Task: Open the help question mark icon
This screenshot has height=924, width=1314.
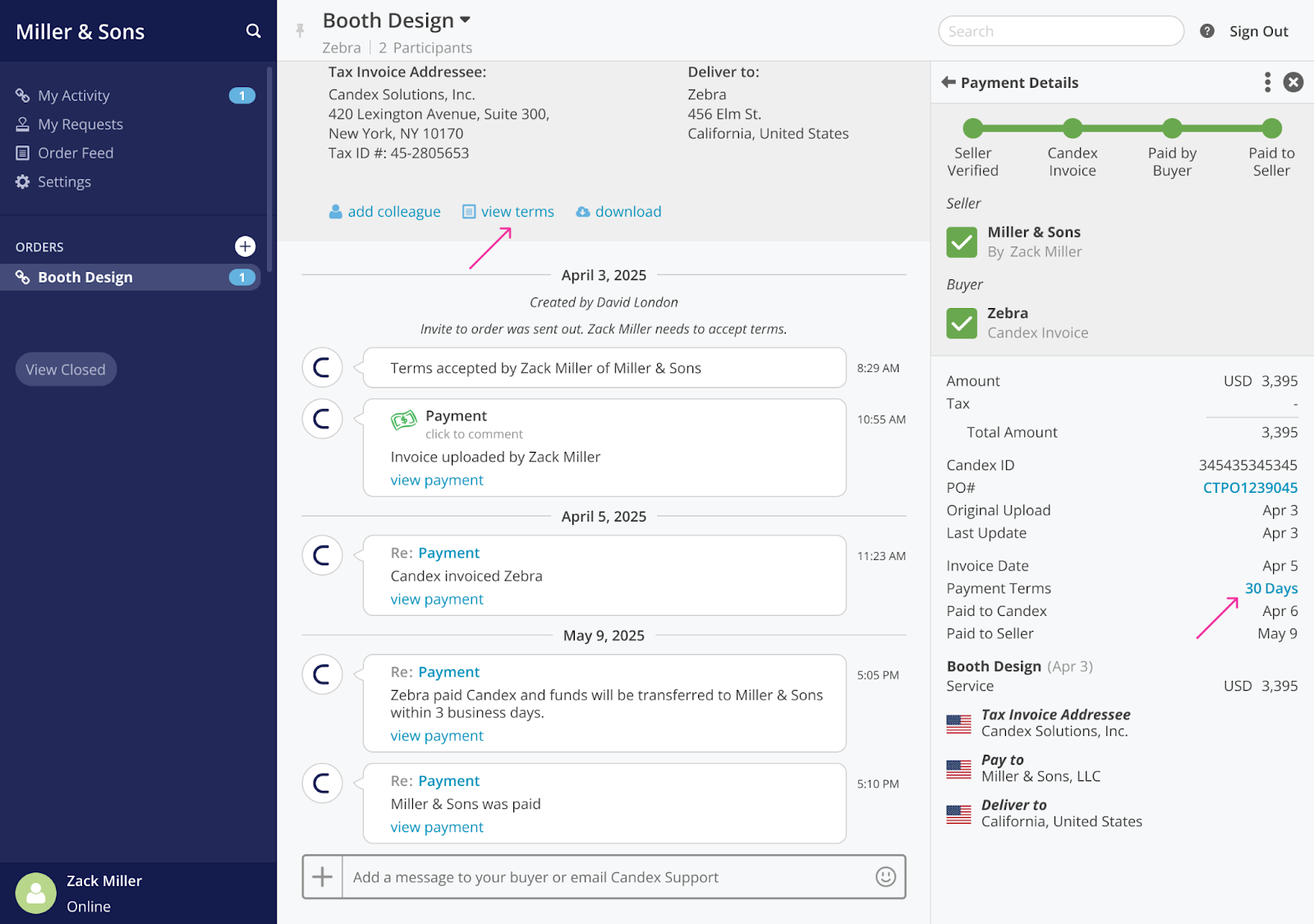Action: [1206, 31]
